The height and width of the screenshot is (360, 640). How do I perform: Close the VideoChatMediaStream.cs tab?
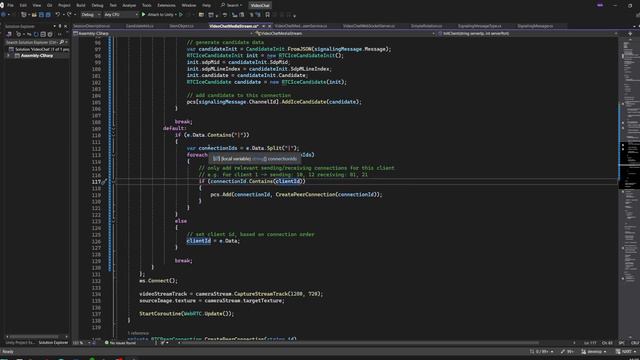pos(269,26)
